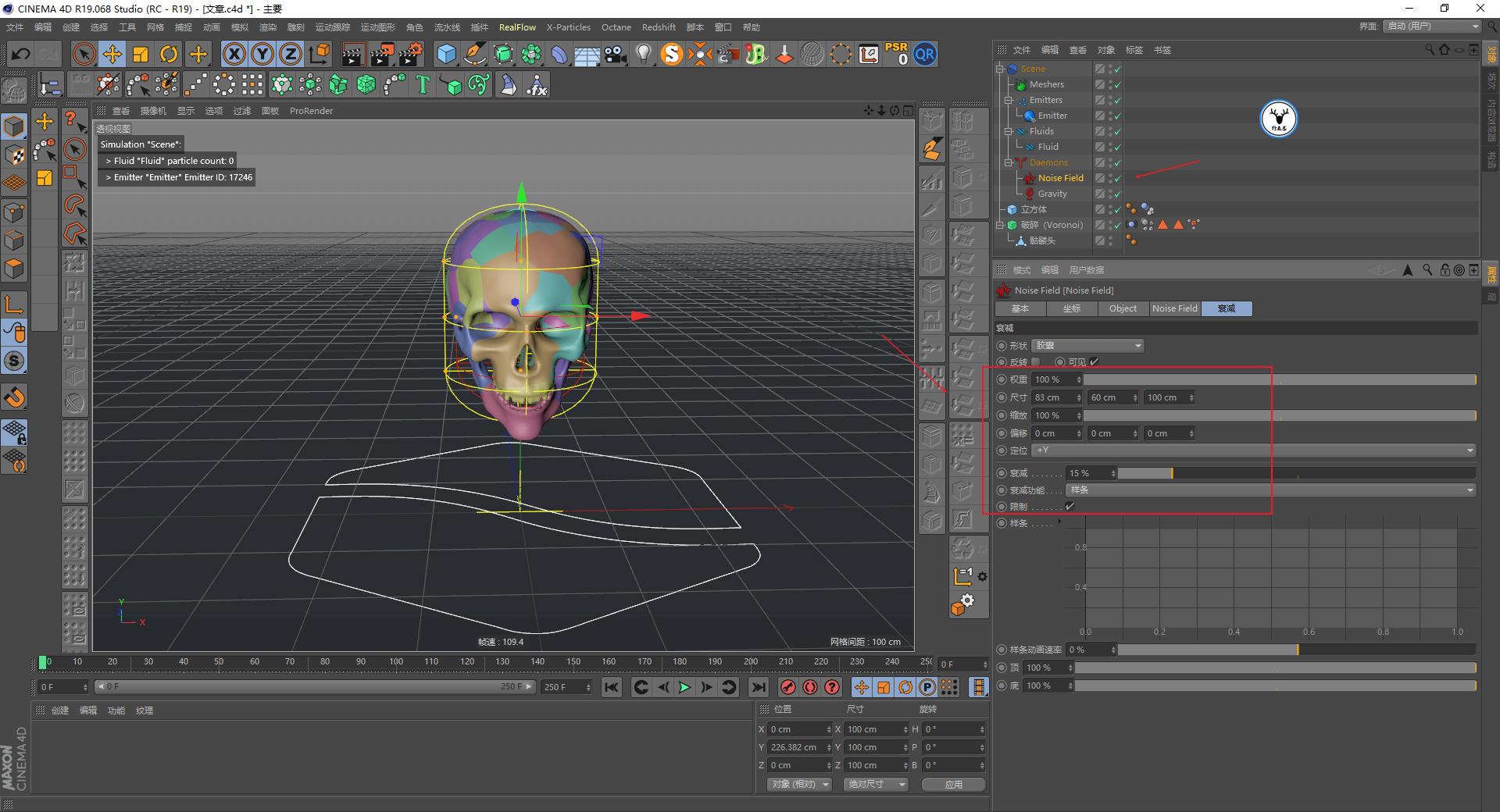Open the 形状 shape dropdown showing 胶囊
The image size is (1500, 812).
(x=1087, y=345)
